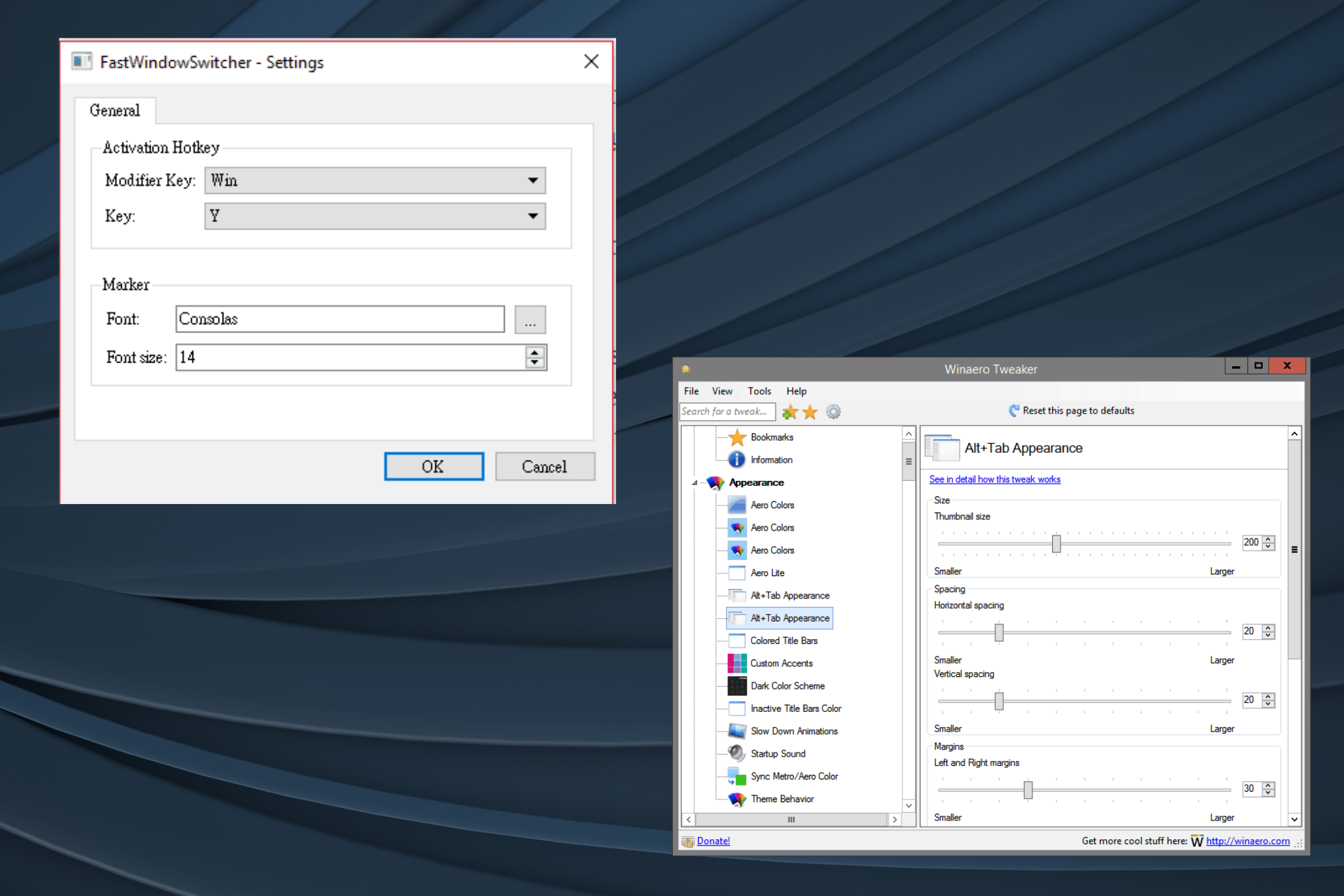1344x896 pixels.
Task: Open settings via the gray gear icon
Action: (833, 412)
